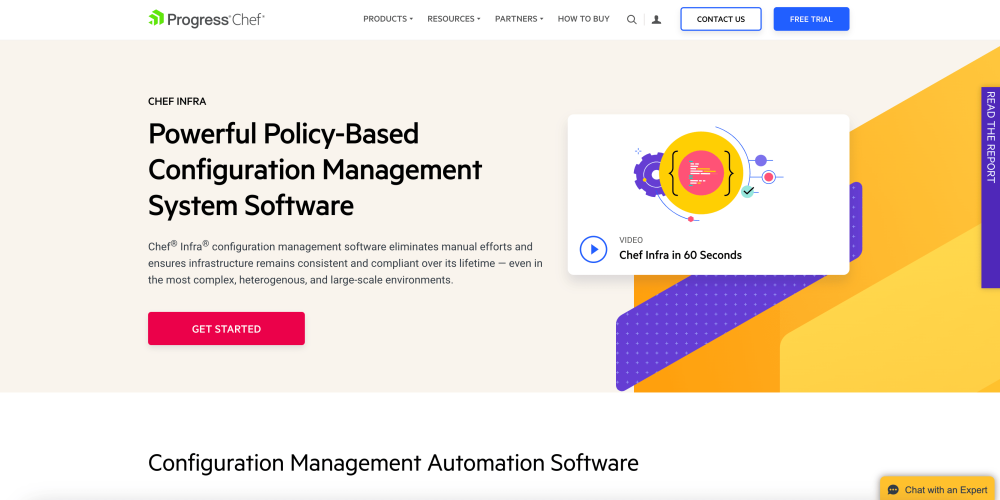Click the Progress Chef logo
Viewport: 1000px width, 500px height.
(206, 18)
